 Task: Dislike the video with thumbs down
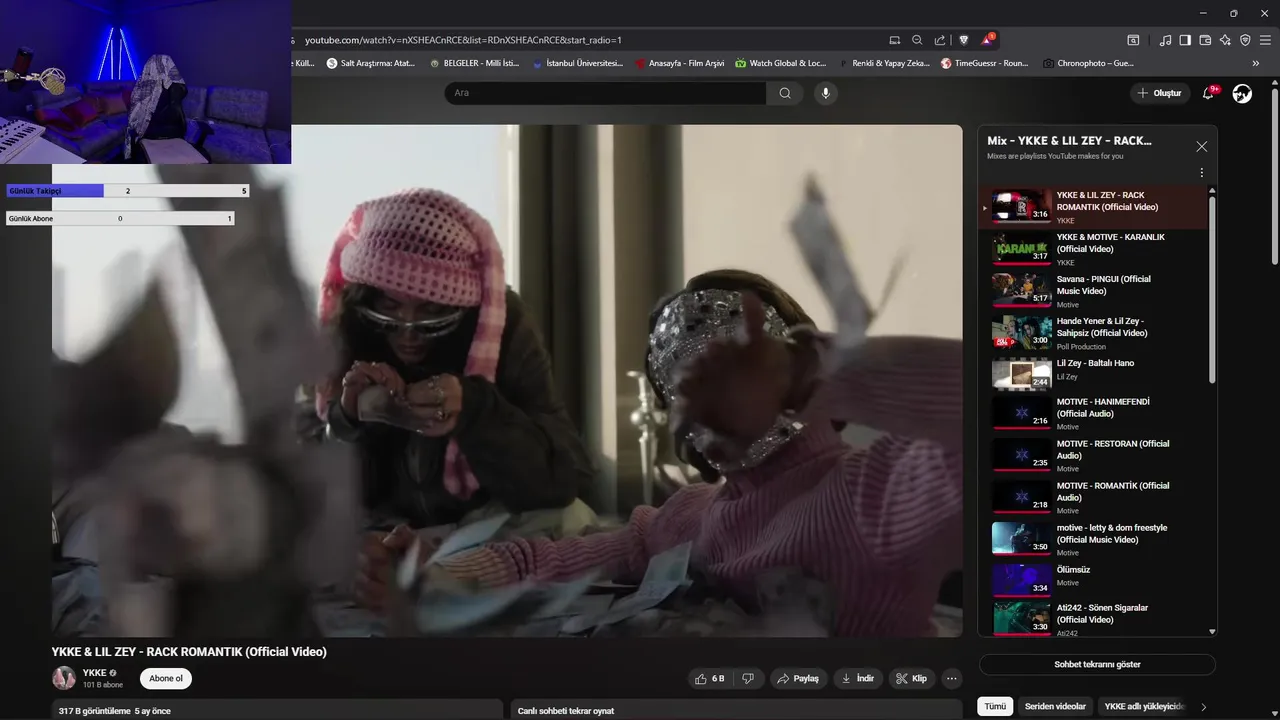[x=748, y=678]
